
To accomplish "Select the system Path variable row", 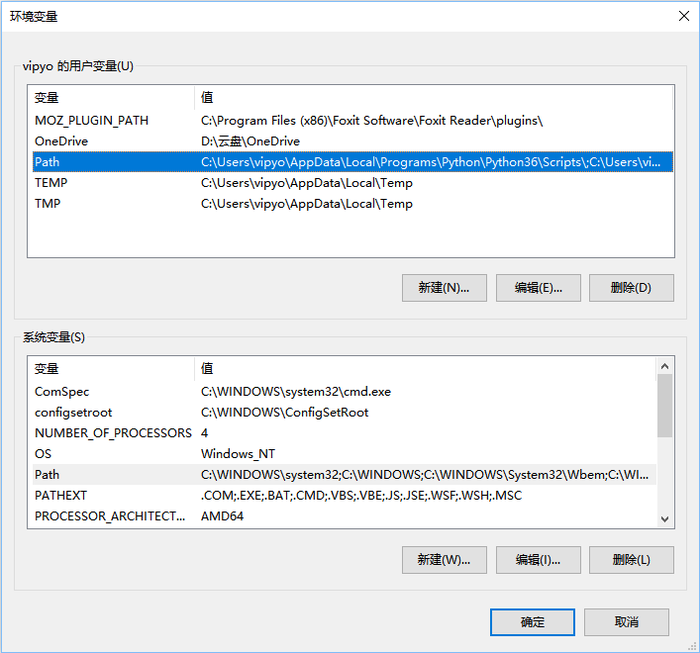I will coord(344,474).
